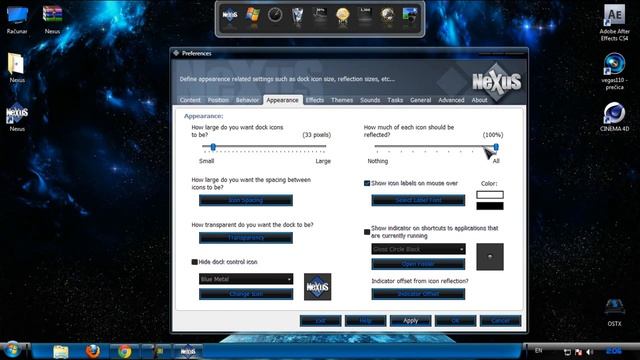Switch to the Themes tab
Image resolution: width=640 pixels, height=360 pixels.
tap(342, 100)
